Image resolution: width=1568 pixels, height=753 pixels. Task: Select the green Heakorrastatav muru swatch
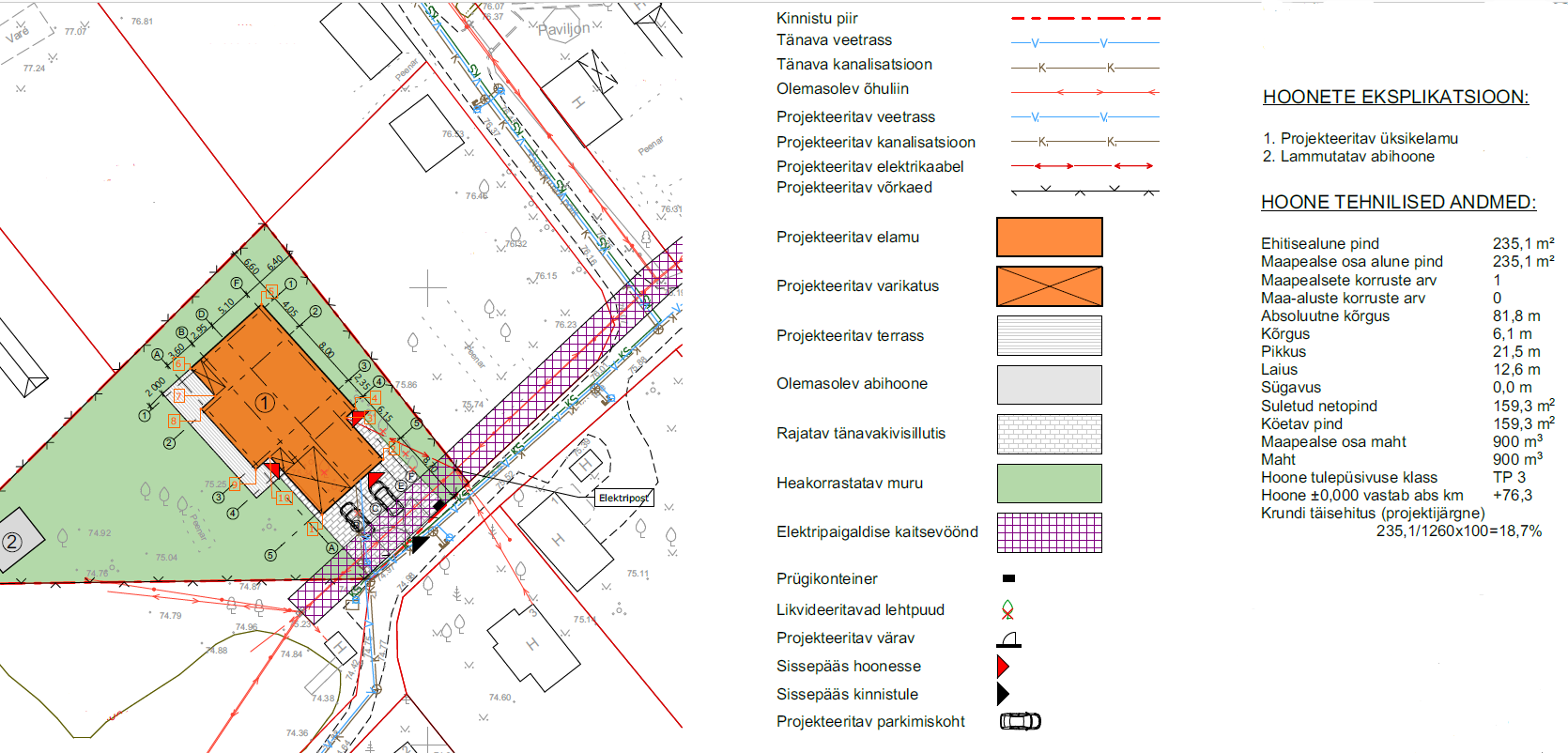coord(1049,484)
